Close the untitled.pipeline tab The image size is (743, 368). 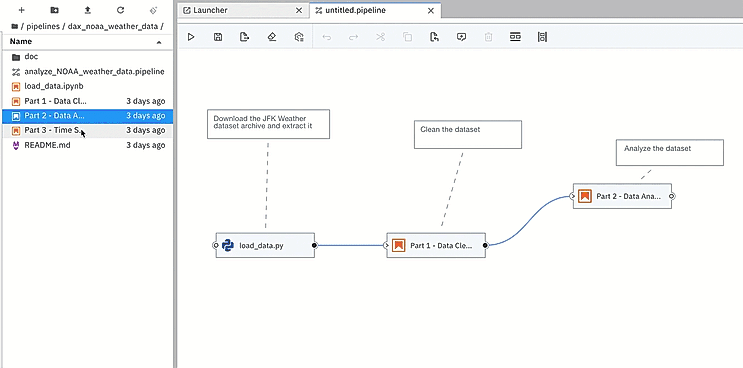click(x=431, y=10)
